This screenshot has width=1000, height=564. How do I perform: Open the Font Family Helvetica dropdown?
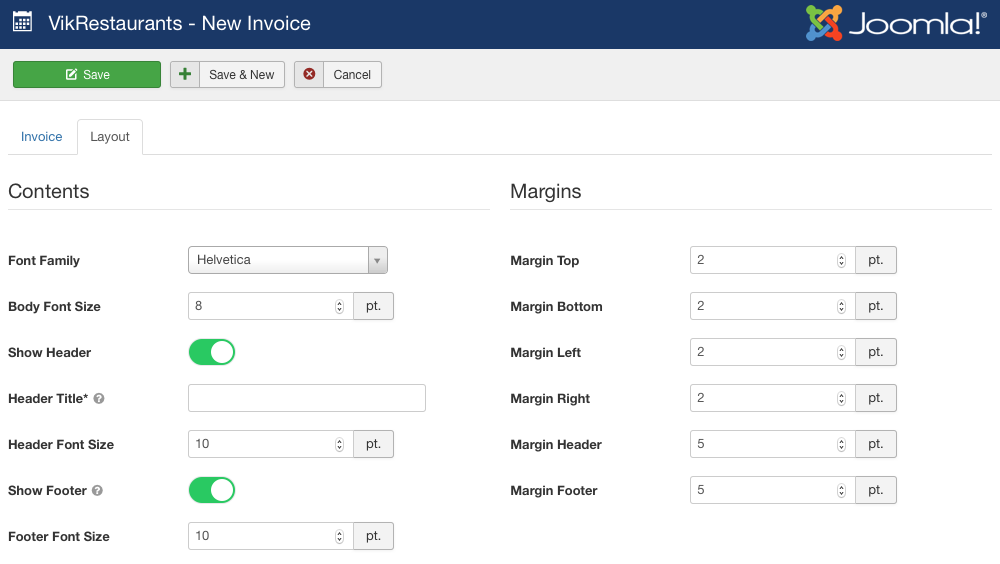point(288,260)
